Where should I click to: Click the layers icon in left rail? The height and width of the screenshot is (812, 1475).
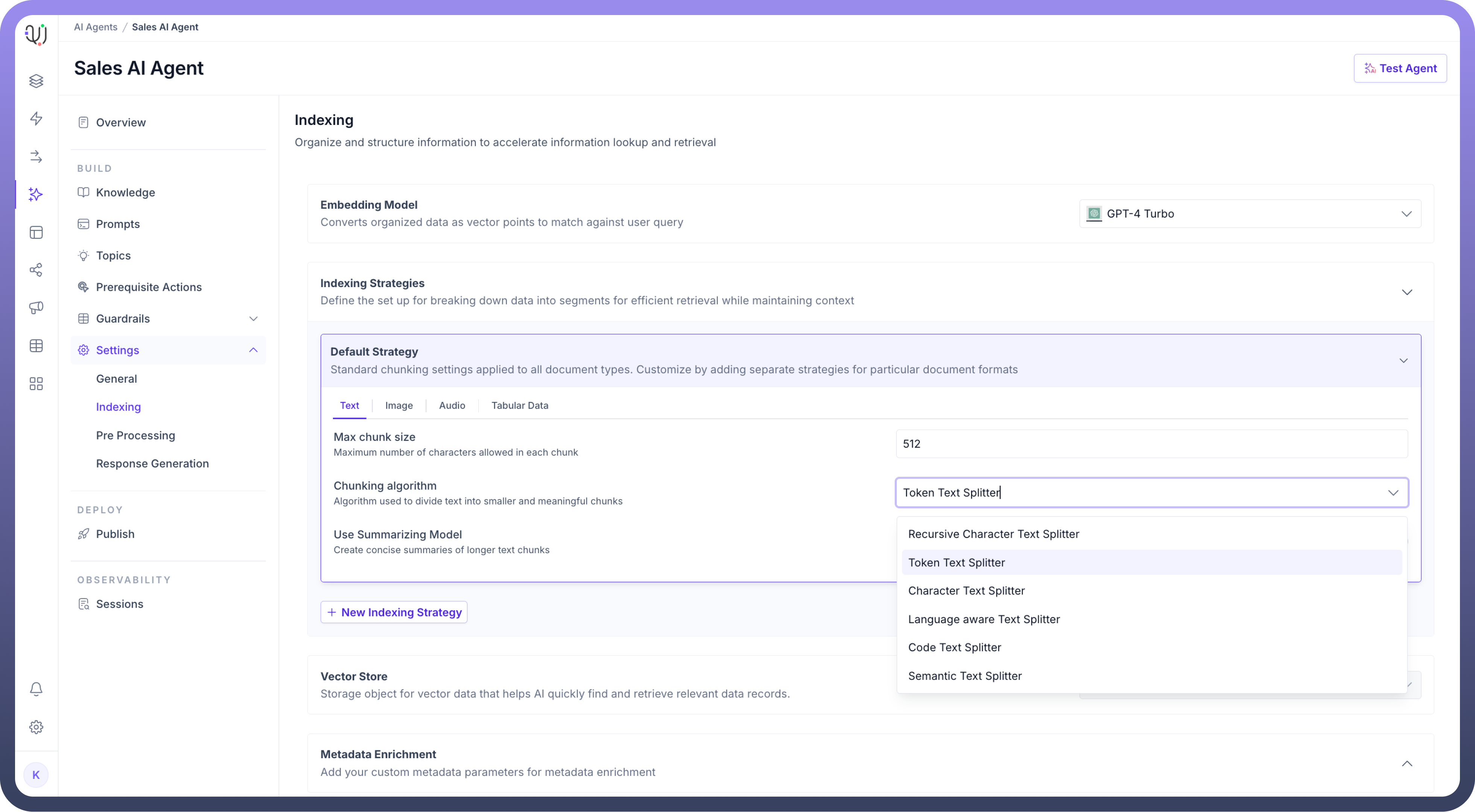[36, 81]
